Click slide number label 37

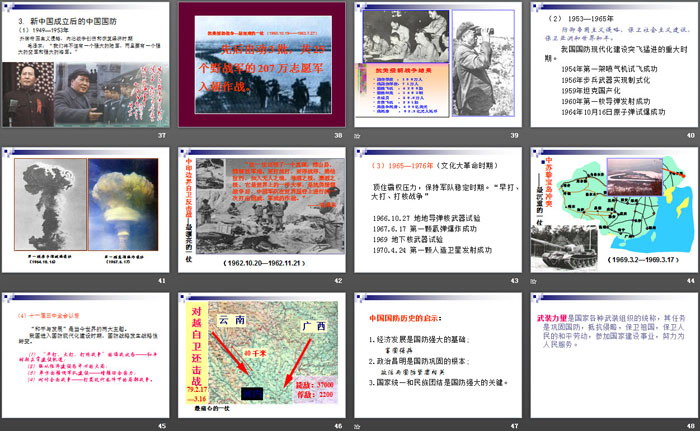[162, 135]
